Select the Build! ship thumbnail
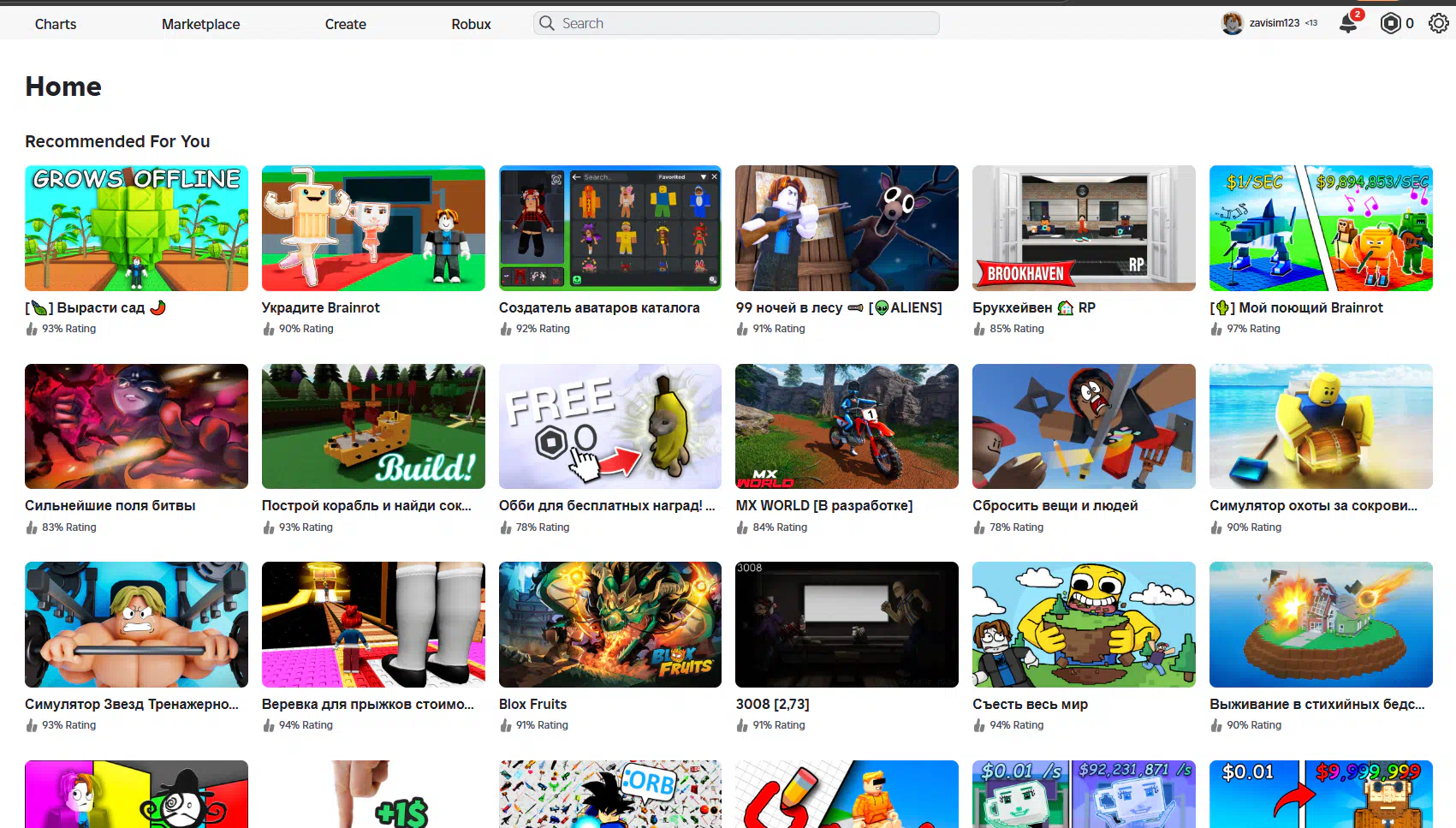The height and width of the screenshot is (828, 1456). (x=373, y=426)
